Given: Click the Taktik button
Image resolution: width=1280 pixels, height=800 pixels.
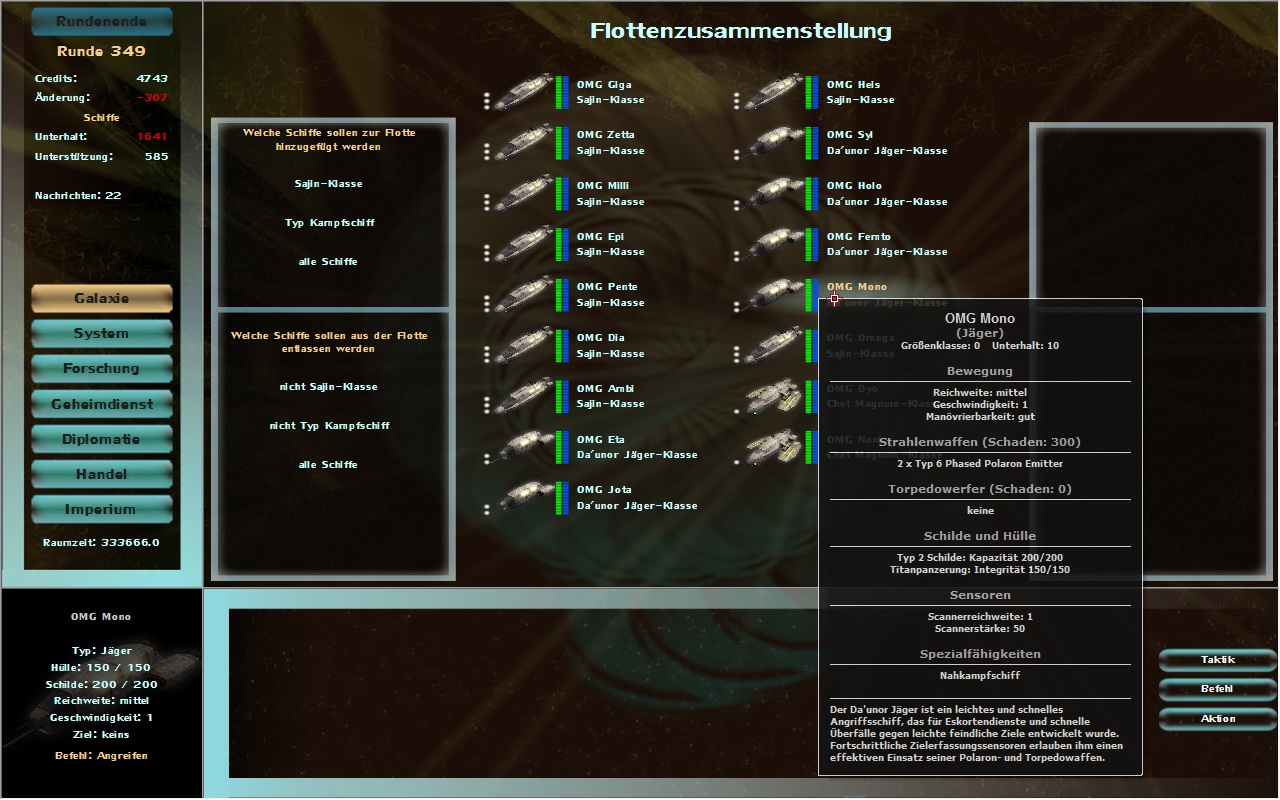Looking at the screenshot, I should (1217, 660).
